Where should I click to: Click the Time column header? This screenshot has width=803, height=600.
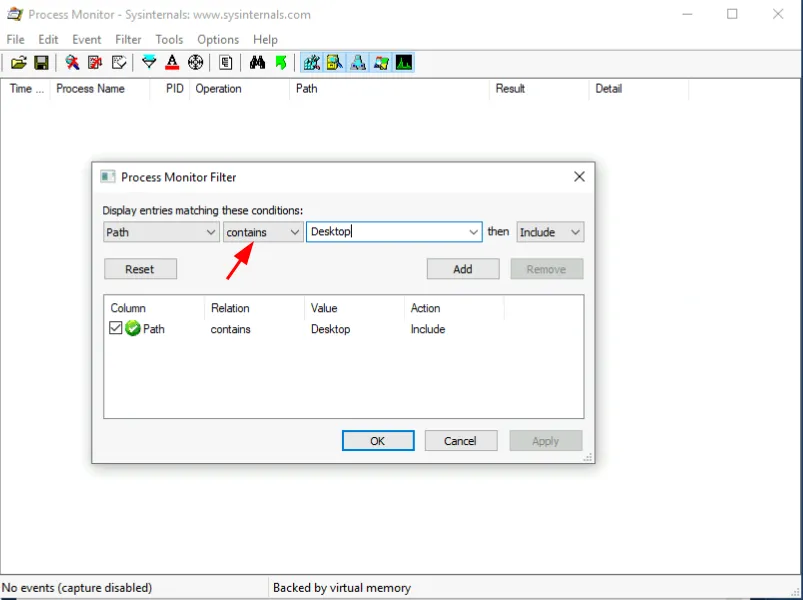[x=27, y=89]
